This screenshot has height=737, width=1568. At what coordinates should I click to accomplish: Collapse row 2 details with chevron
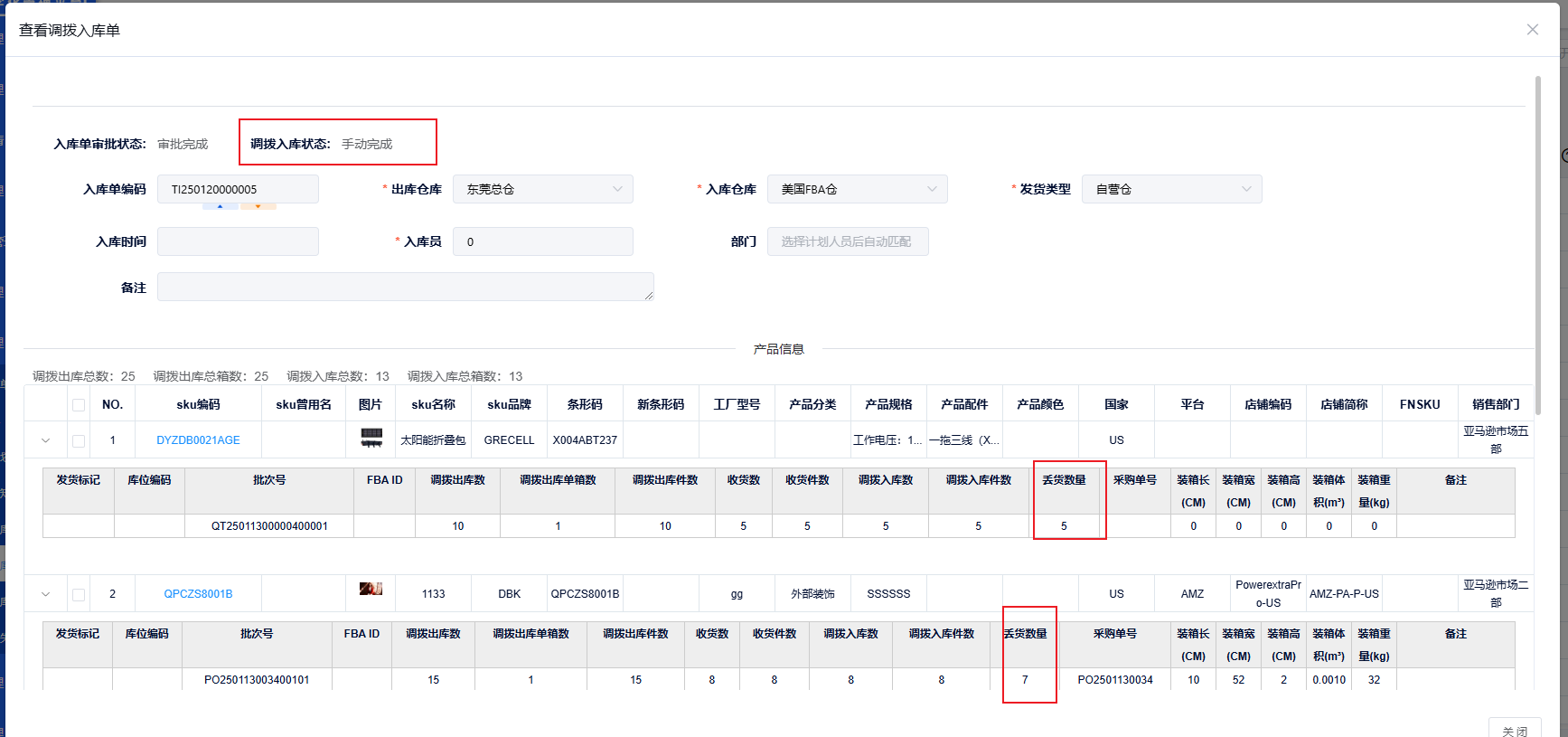point(45,594)
